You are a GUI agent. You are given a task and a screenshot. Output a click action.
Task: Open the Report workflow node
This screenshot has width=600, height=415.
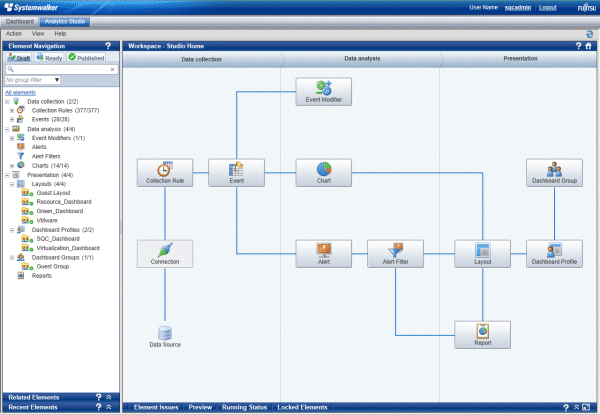(483, 335)
